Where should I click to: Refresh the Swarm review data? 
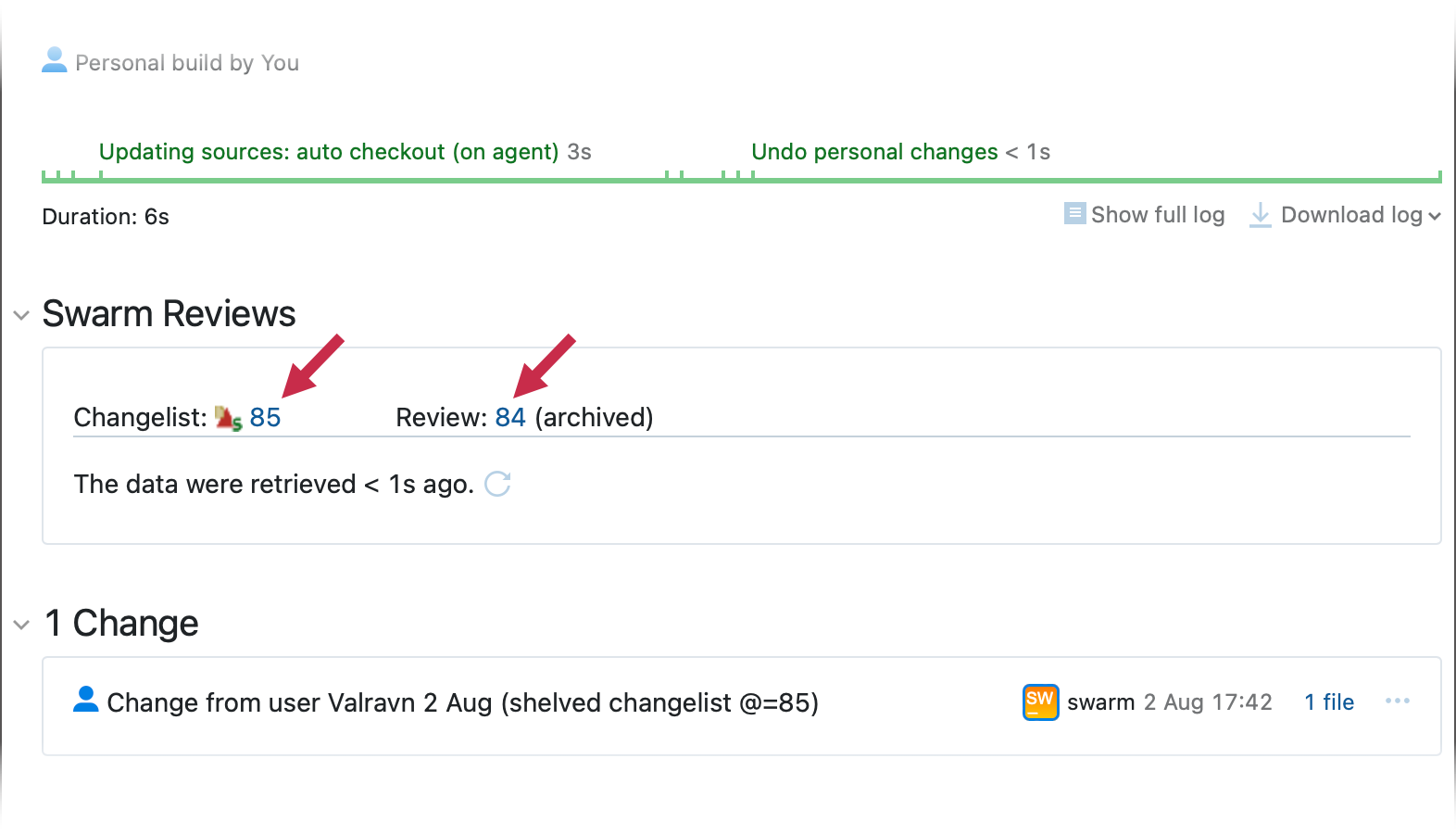[497, 484]
